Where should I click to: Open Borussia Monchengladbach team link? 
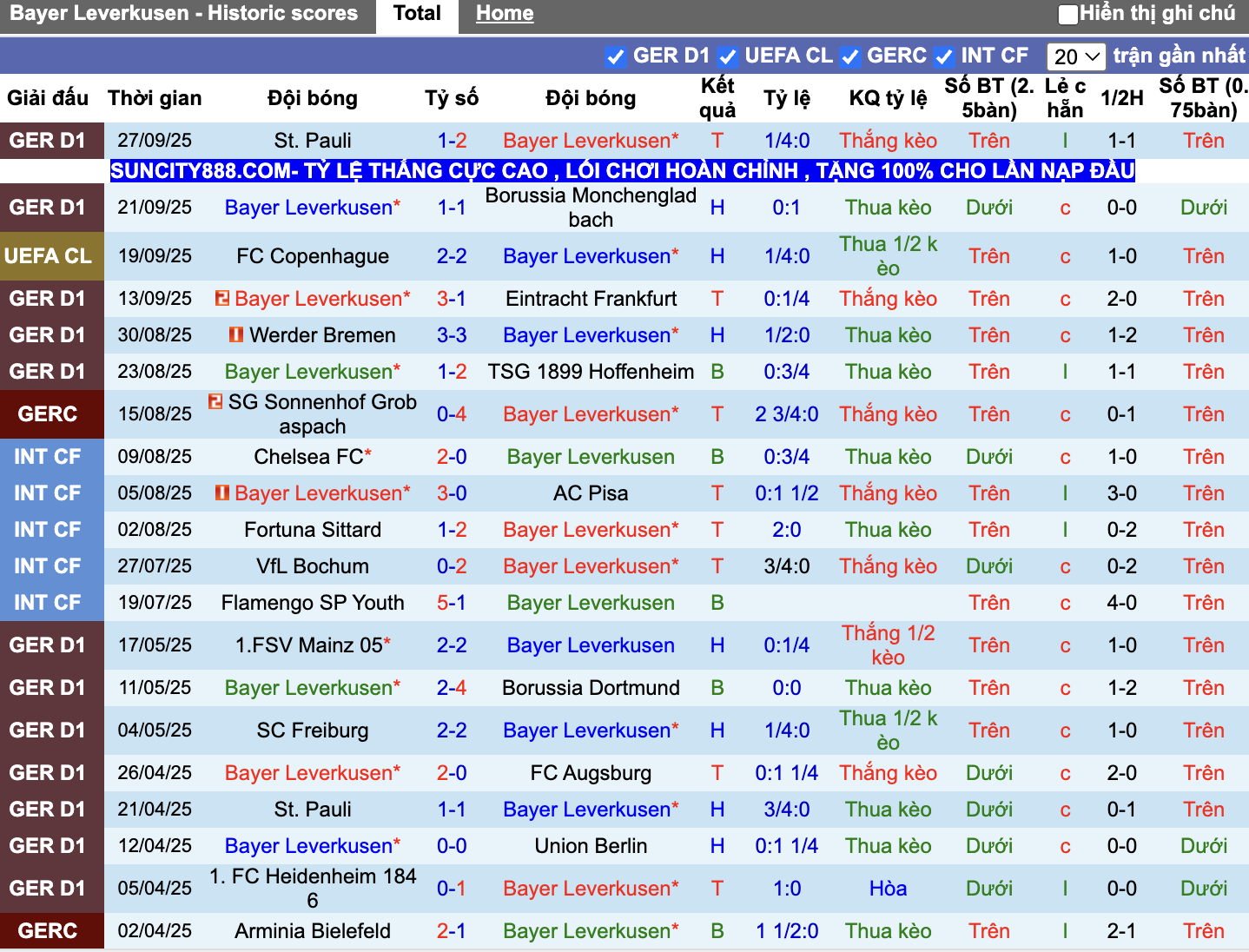tap(591, 208)
